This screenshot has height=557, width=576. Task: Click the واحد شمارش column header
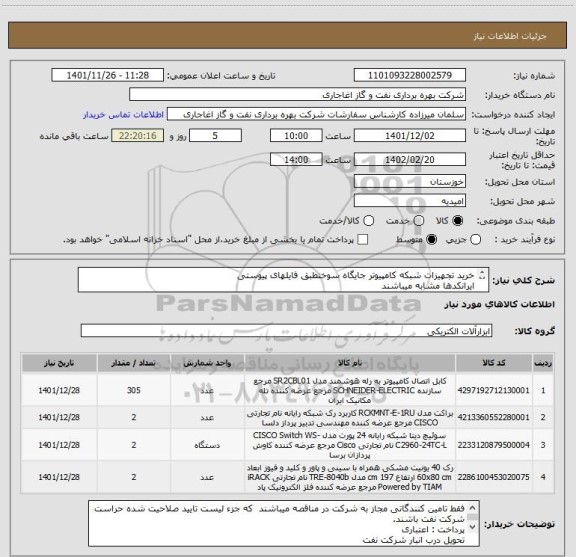pos(207,363)
